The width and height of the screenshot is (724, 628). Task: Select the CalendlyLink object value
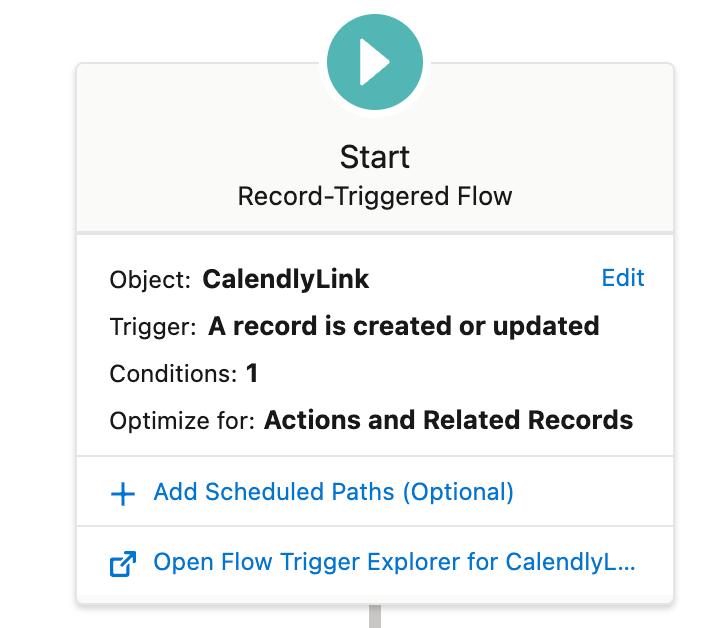pyautogui.click(x=286, y=280)
